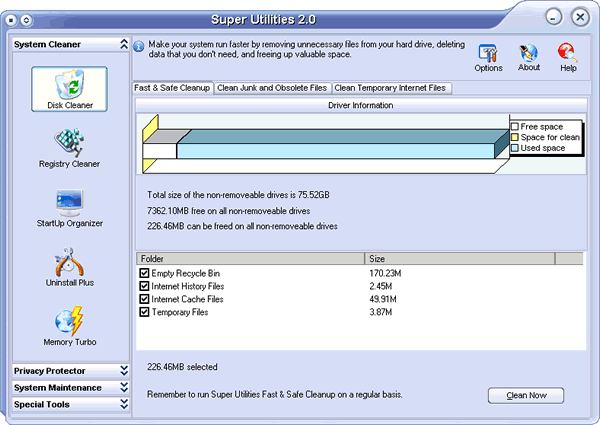Launch the StartUp Organizer

coord(69,208)
